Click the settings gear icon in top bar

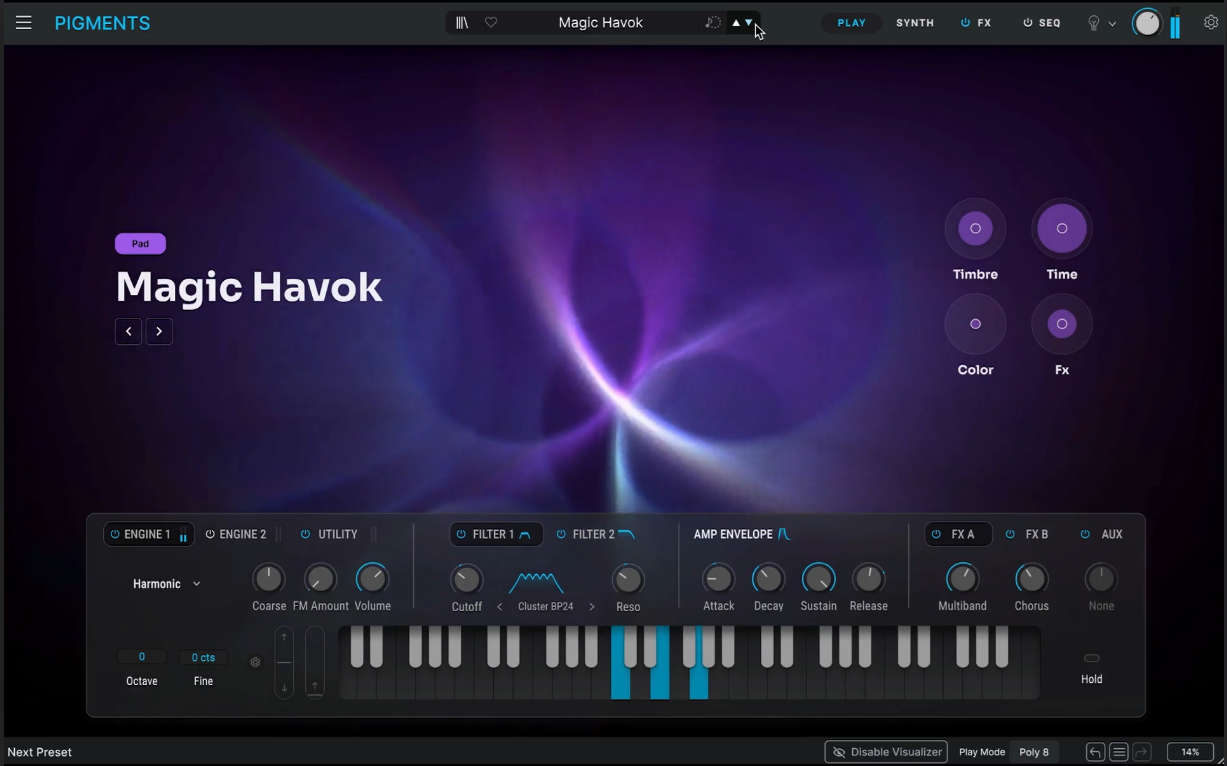(x=1211, y=23)
